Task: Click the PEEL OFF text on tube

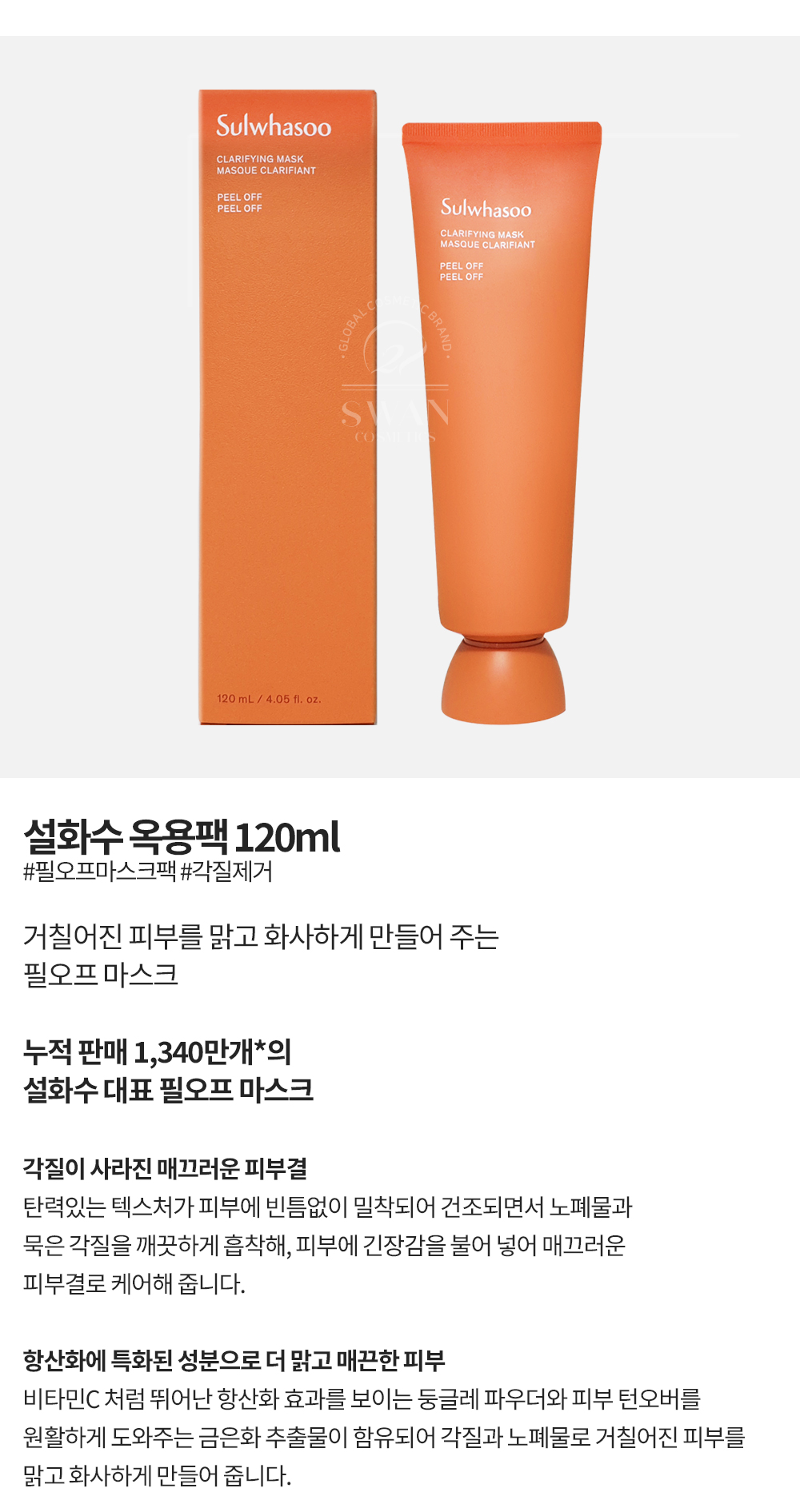Action: (462, 271)
